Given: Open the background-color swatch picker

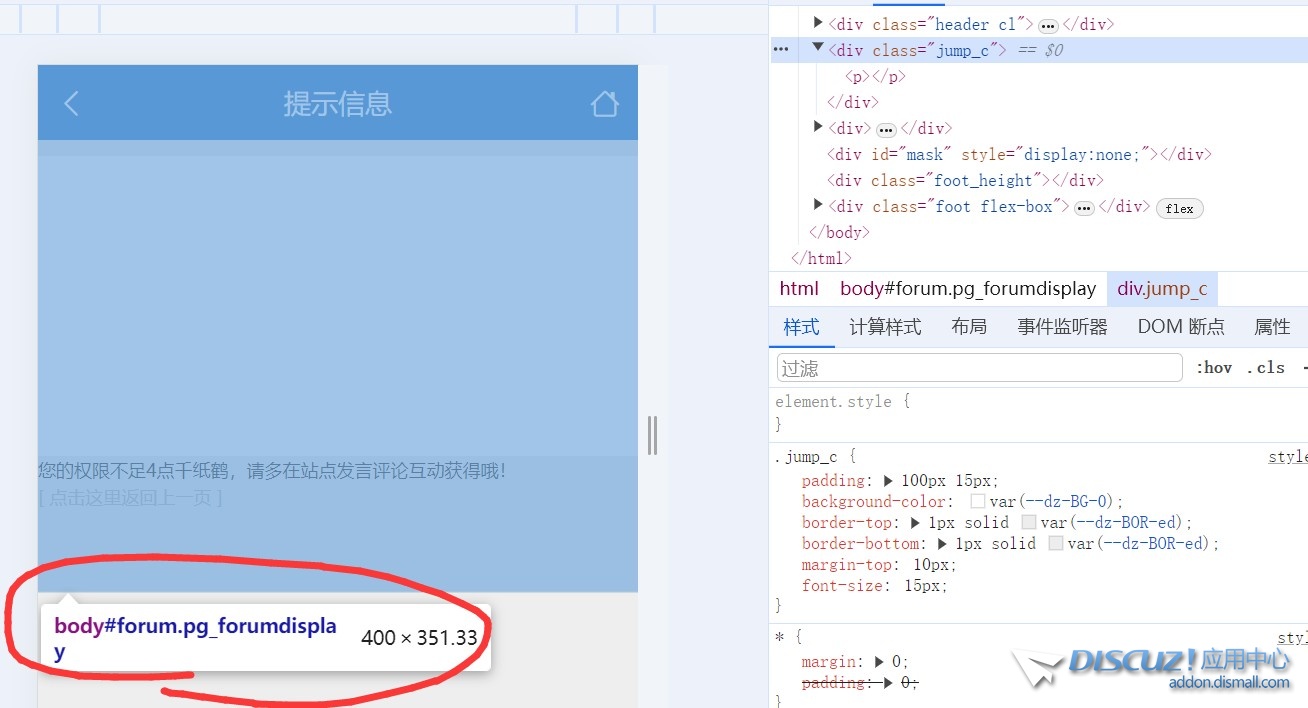Looking at the screenshot, I should [978, 502].
